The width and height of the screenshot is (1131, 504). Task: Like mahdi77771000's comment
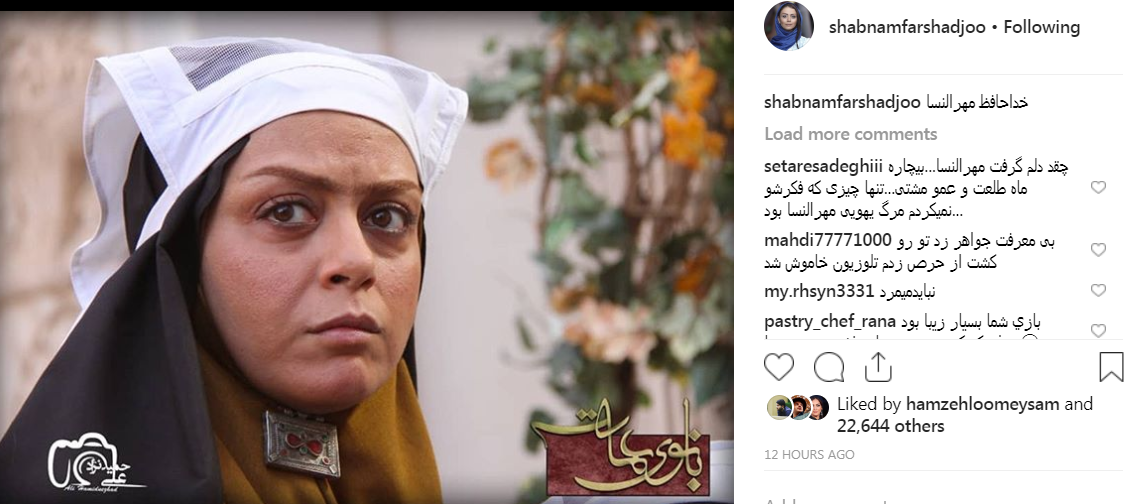(1098, 249)
